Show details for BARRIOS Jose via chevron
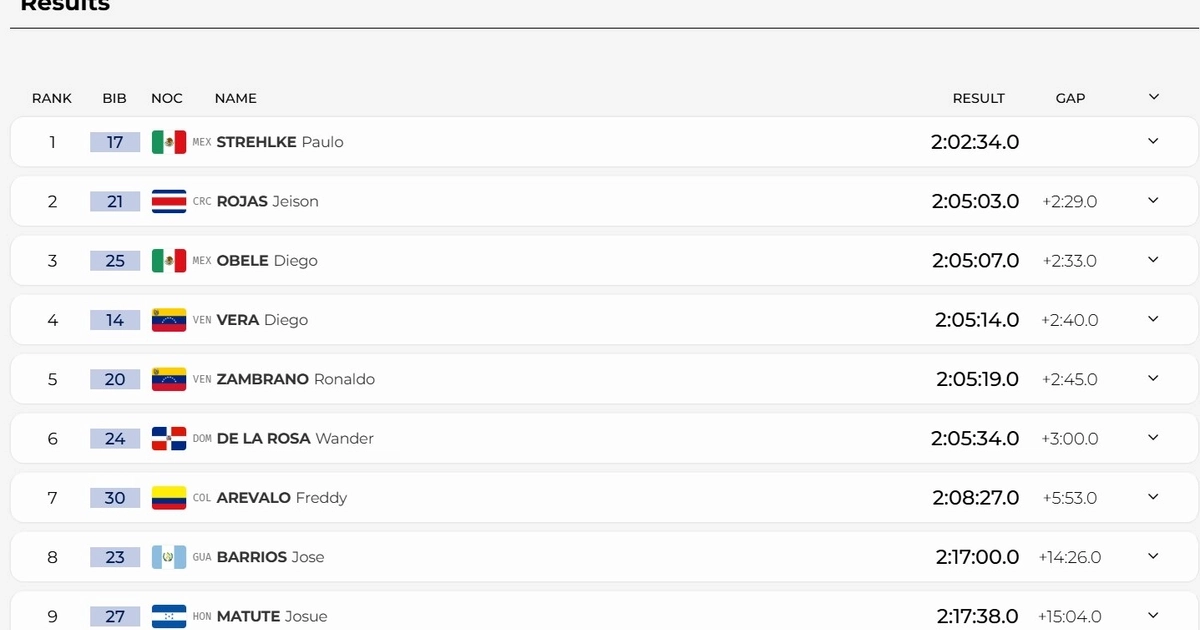 (x=1153, y=556)
